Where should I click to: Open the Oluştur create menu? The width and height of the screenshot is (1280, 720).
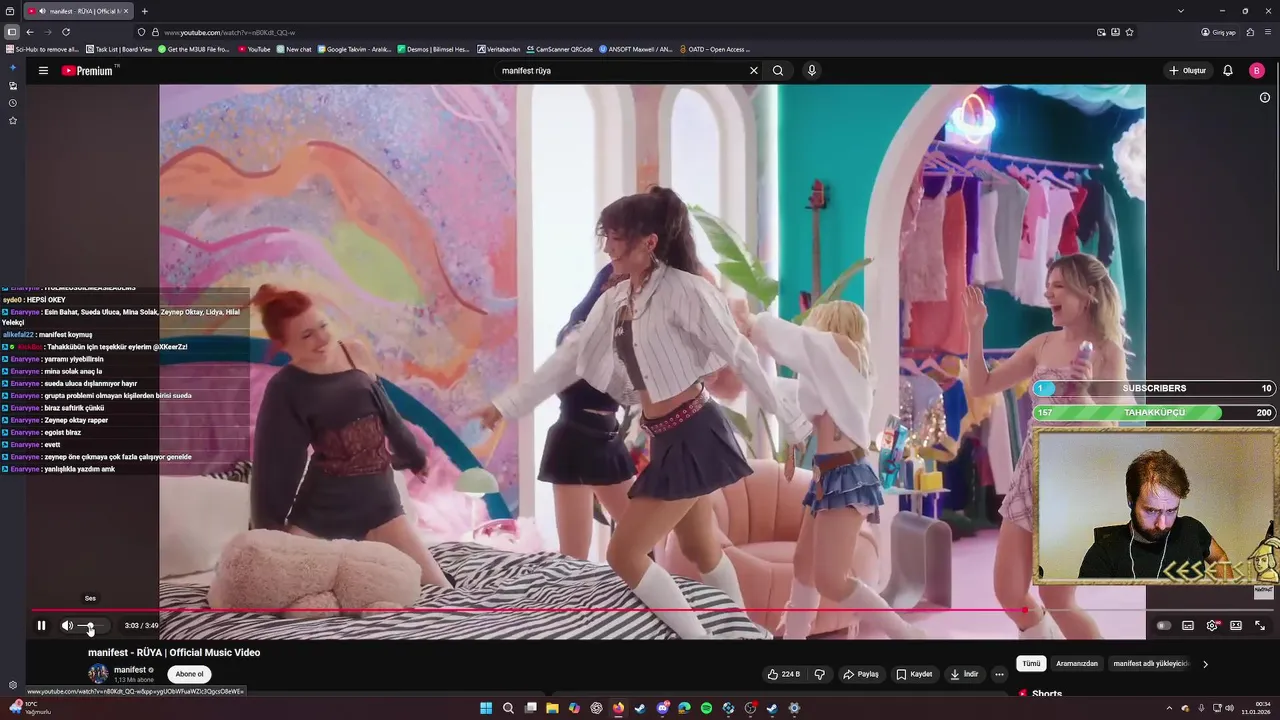[1188, 71]
